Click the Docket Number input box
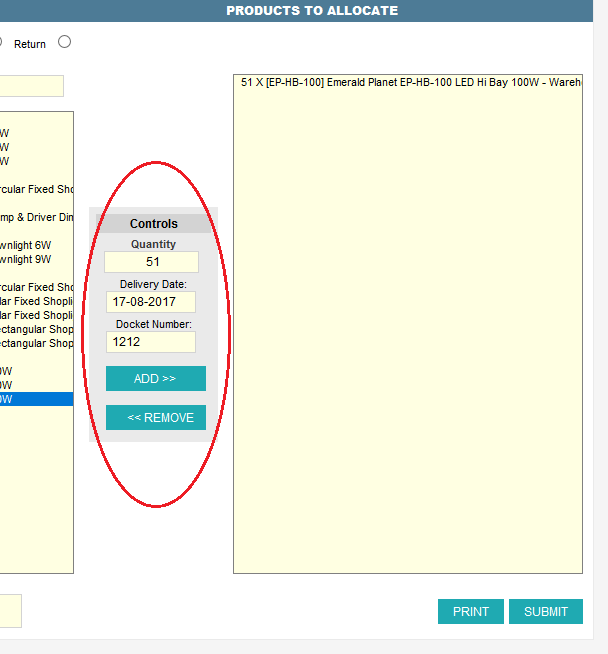The image size is (608, 654). pos(151,342)
